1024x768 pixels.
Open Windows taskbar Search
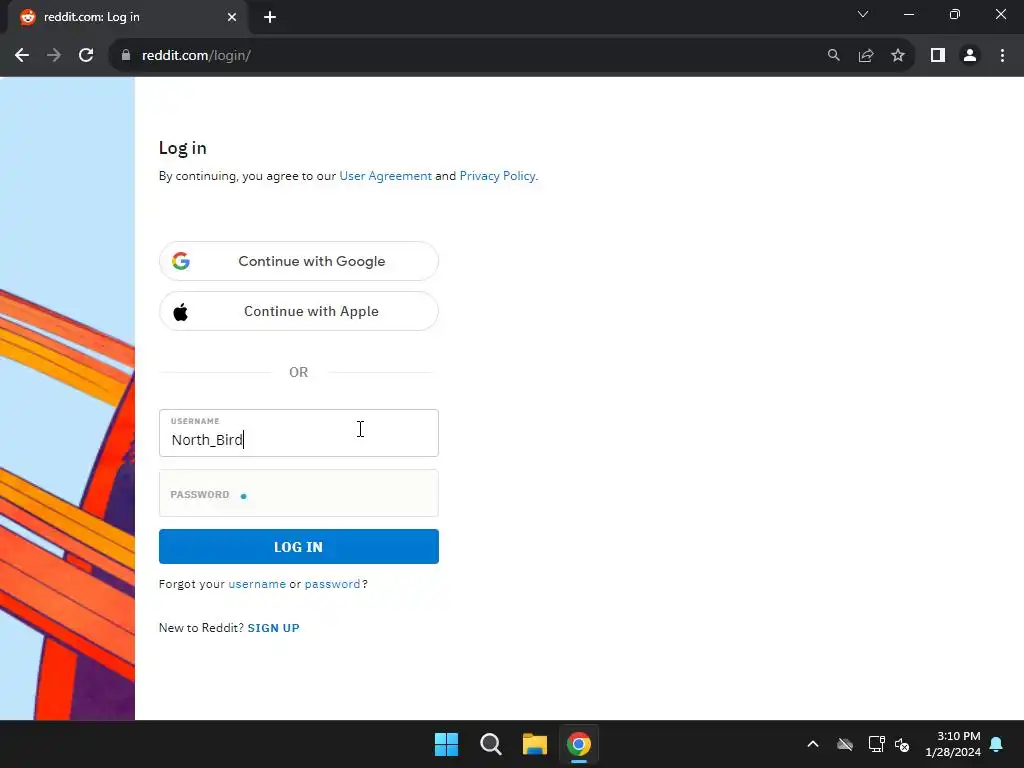pos(490,744)
